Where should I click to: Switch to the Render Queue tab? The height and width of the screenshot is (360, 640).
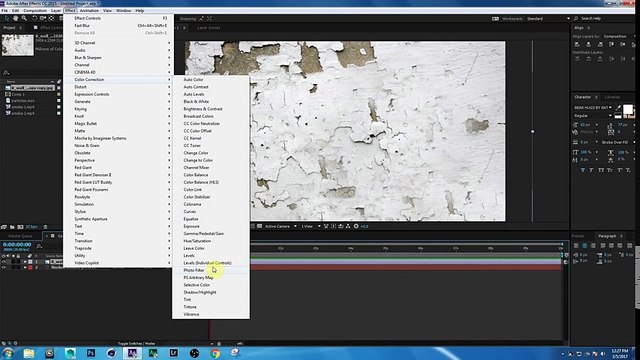20,236
